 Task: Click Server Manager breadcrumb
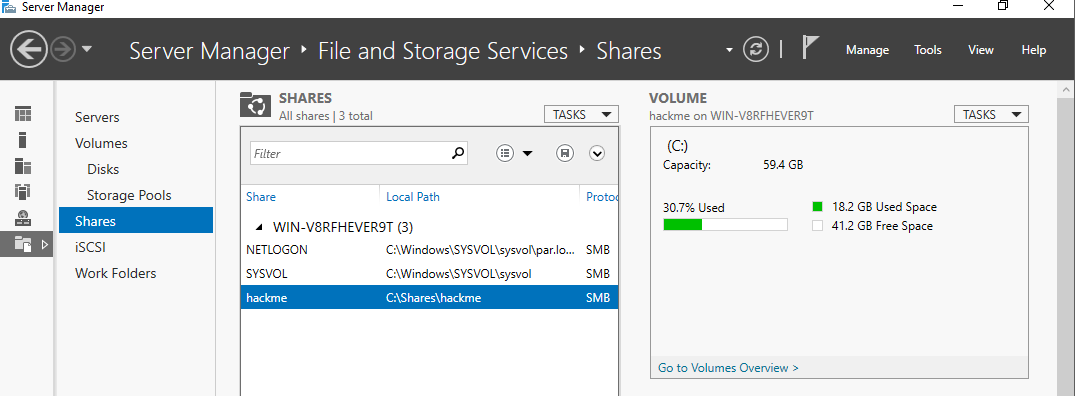pos(210,51)
